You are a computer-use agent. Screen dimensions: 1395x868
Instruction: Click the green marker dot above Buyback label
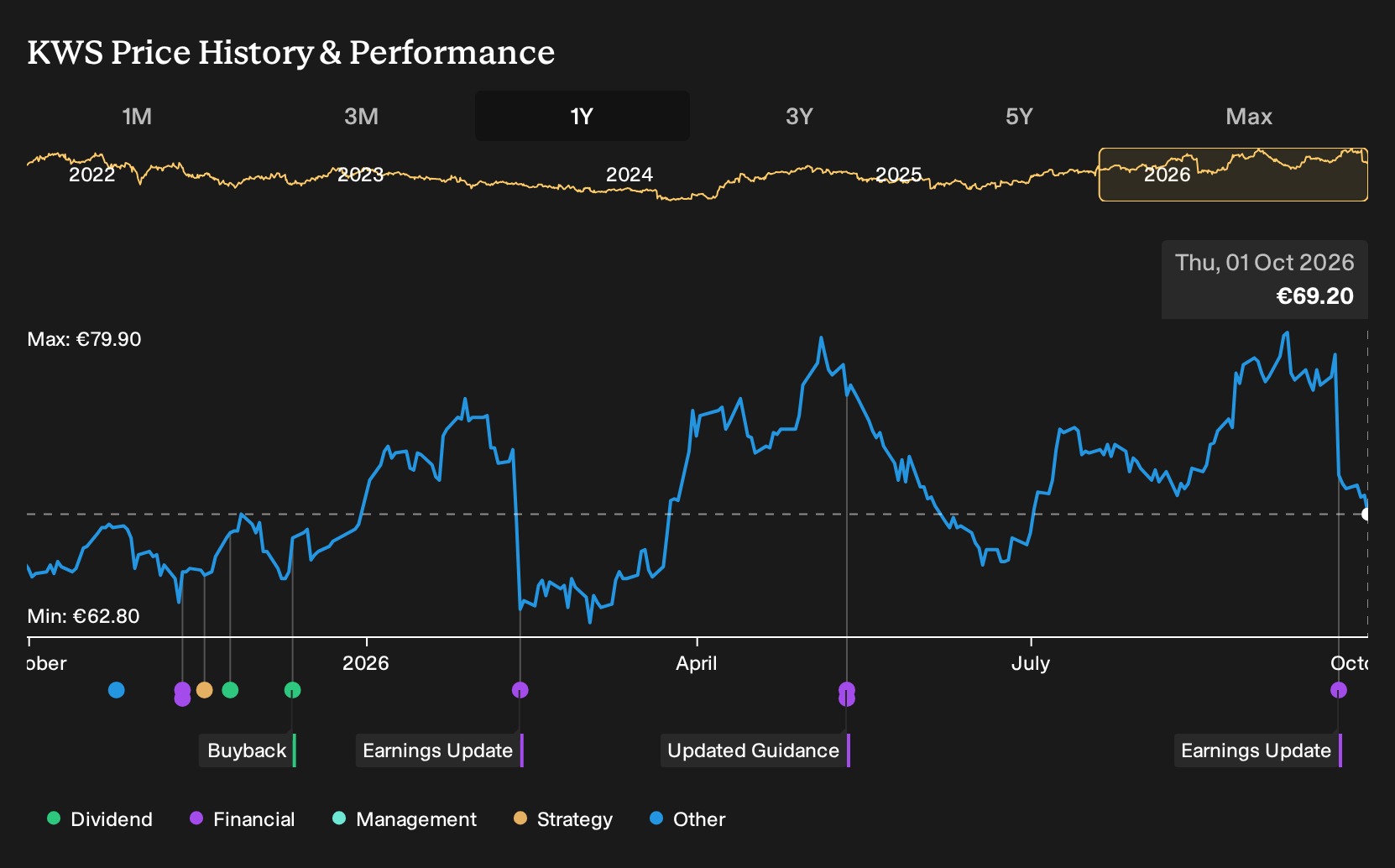(292, 690)
